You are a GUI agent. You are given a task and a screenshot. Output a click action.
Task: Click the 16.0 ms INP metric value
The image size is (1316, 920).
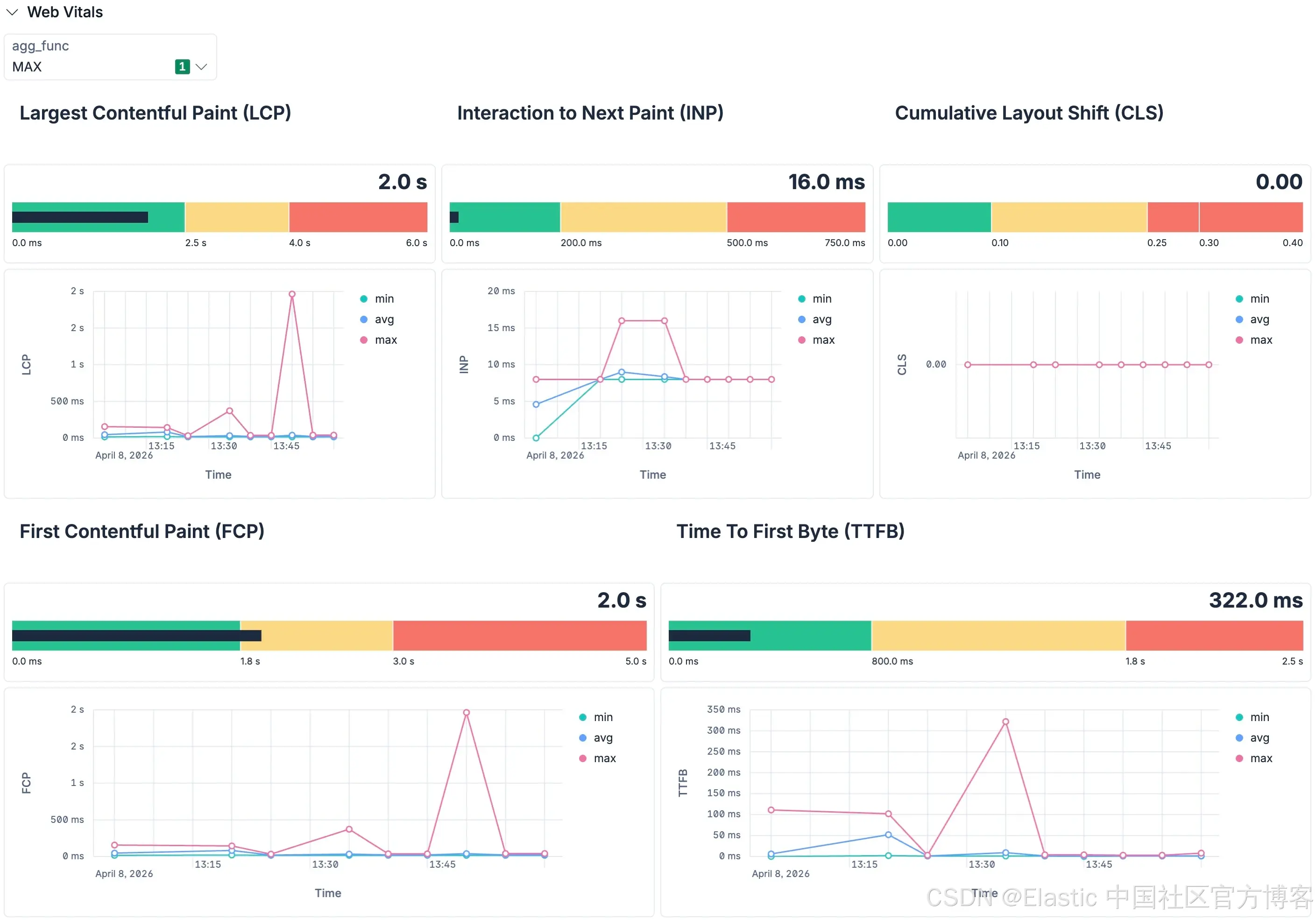[x=826, y=182]
